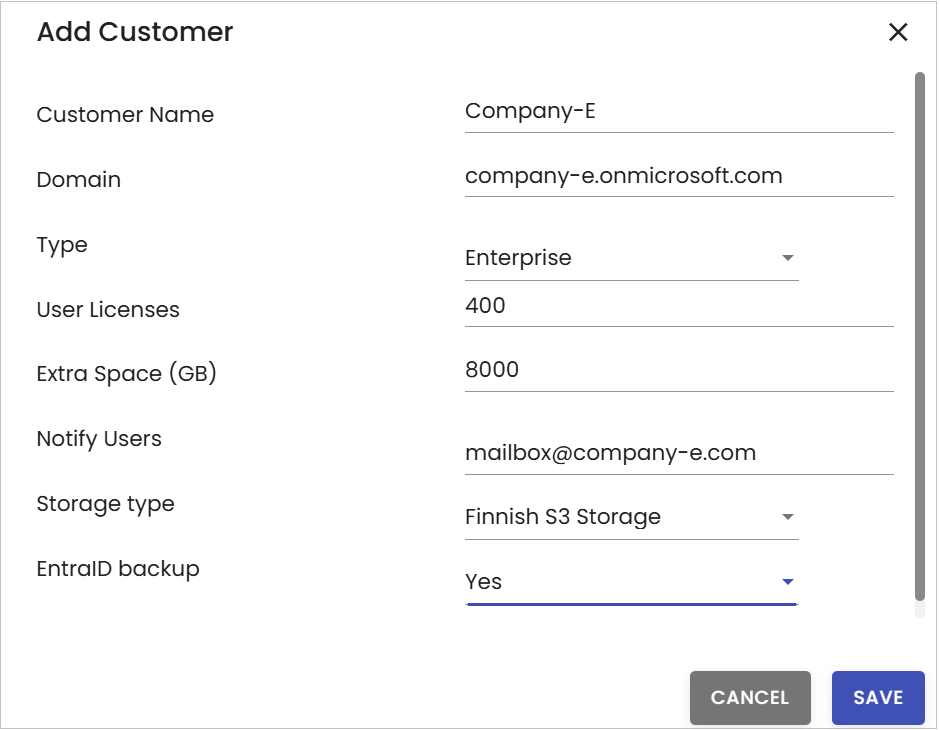Click the Add Customer dialog title
Image resolution: width=940 pixels, height=730 pixels.
[135, 32]
